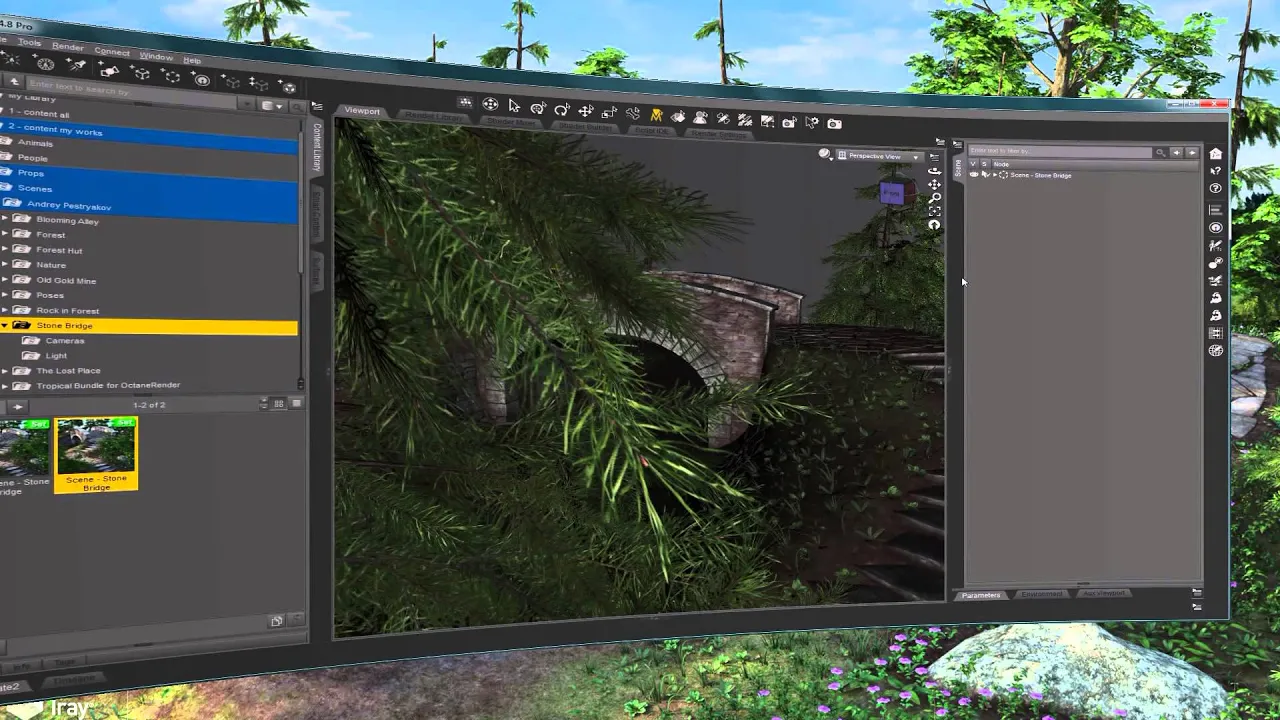Screen dimensions: 1280x720
Task: Open the Render menu
Action: [68, 47]
